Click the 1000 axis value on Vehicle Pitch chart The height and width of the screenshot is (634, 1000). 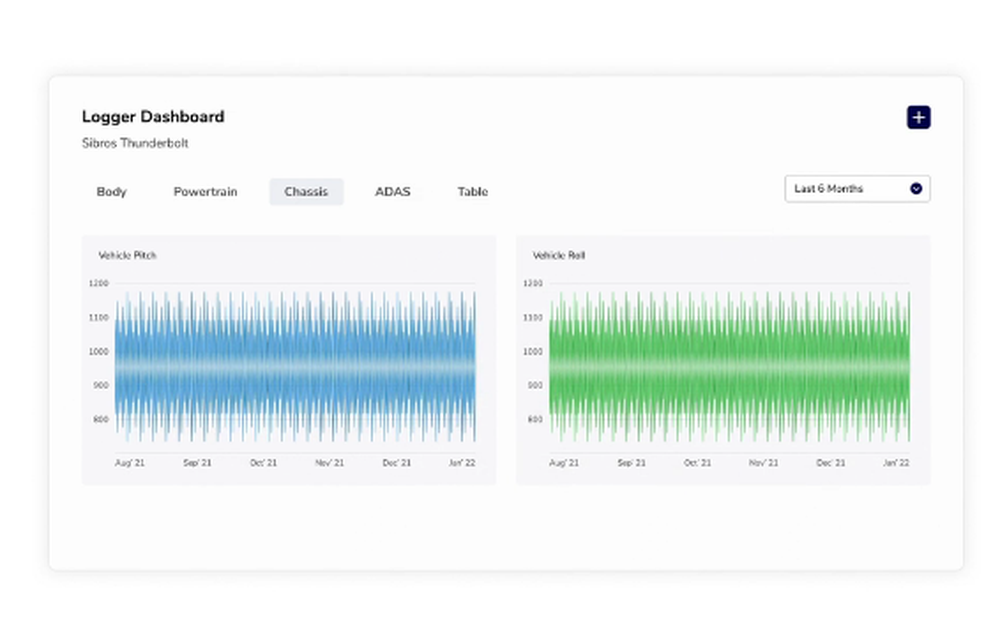pyautogui.click(x=99, y=351)
